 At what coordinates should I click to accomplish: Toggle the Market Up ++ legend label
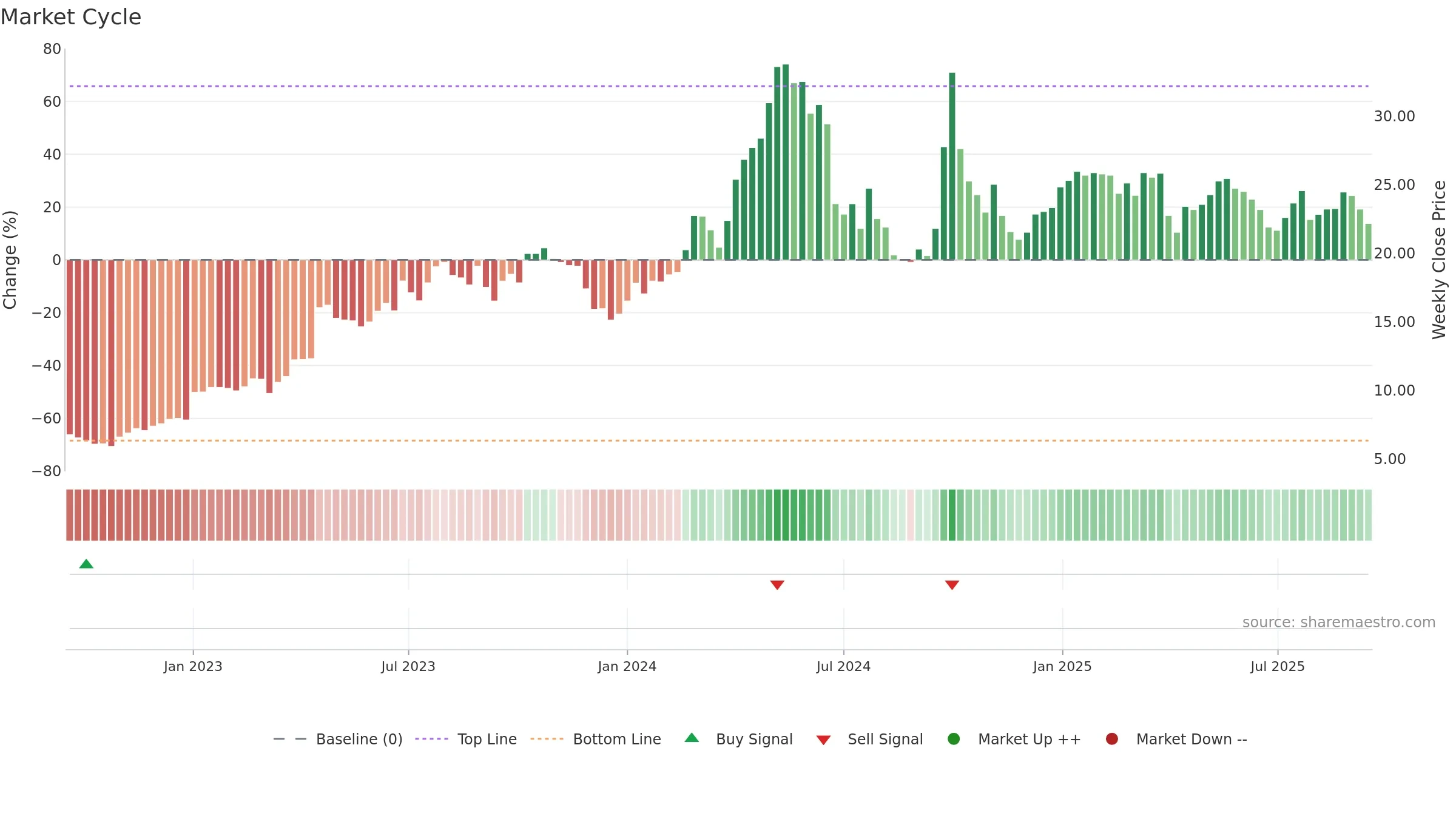(x=1030, y=739)
